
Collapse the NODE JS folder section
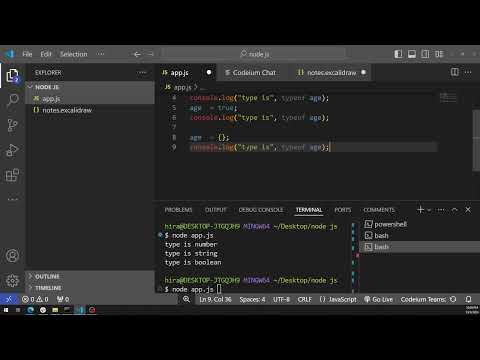pos(90,87)
